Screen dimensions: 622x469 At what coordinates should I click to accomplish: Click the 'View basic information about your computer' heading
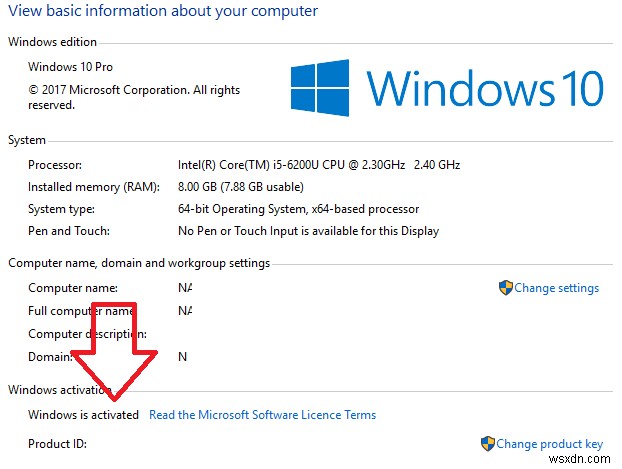coord(163,12)
